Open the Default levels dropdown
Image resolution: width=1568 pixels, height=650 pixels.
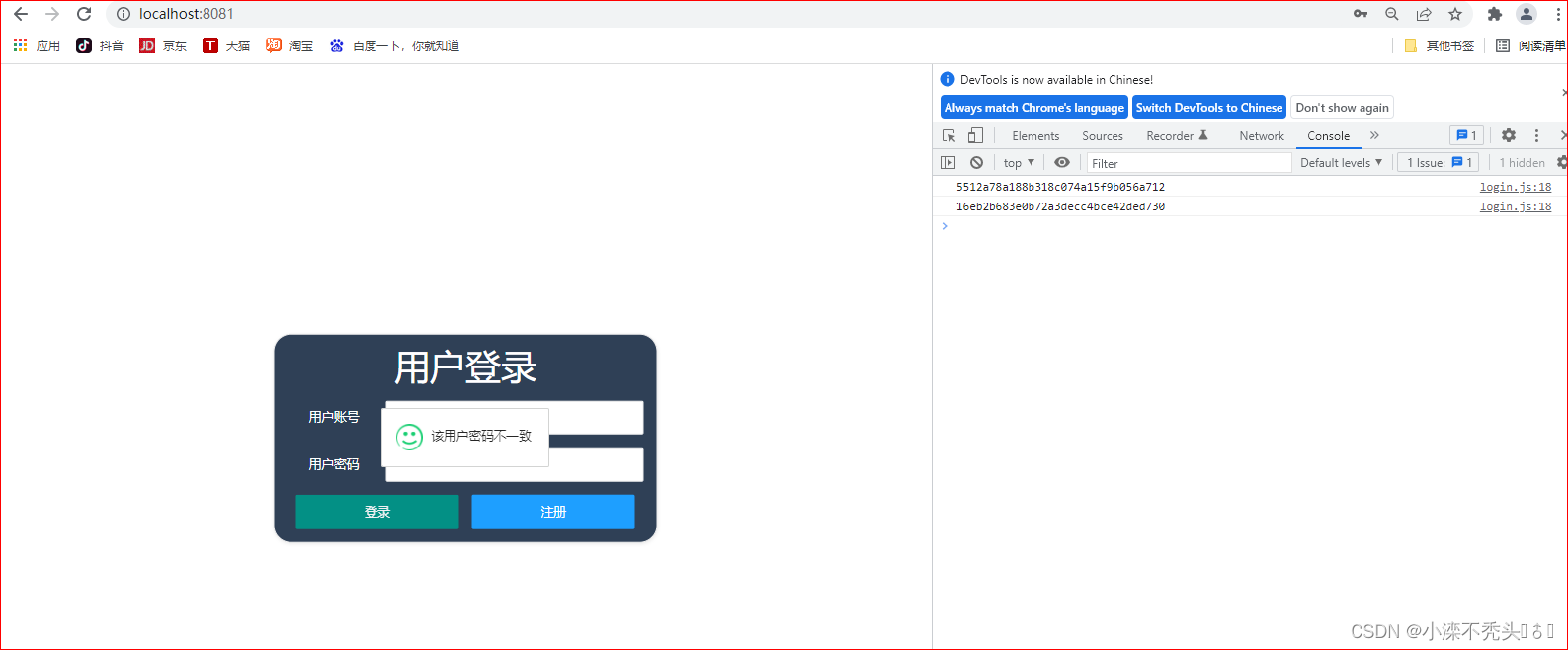click(1341, 163)
